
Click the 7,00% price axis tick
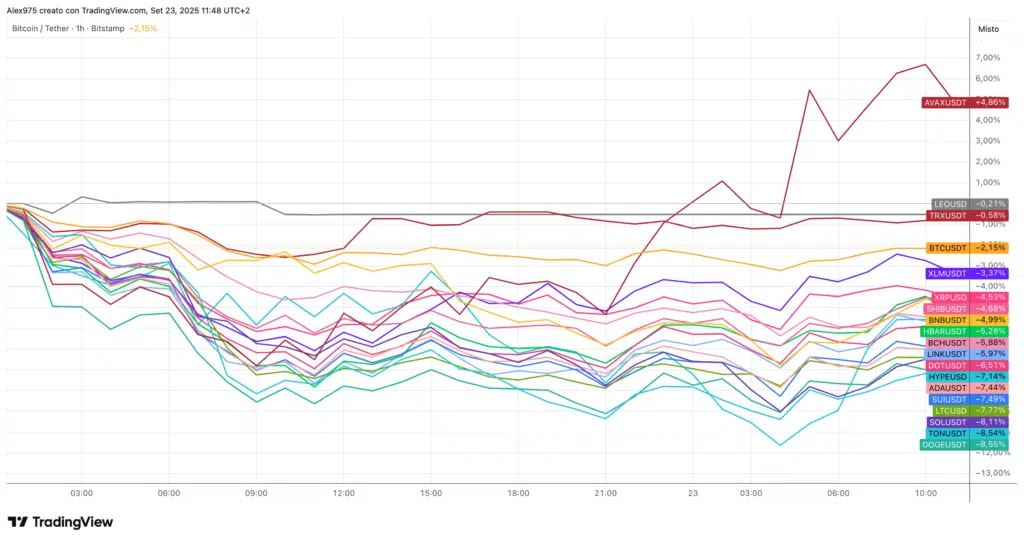click(x=986, y=58)
